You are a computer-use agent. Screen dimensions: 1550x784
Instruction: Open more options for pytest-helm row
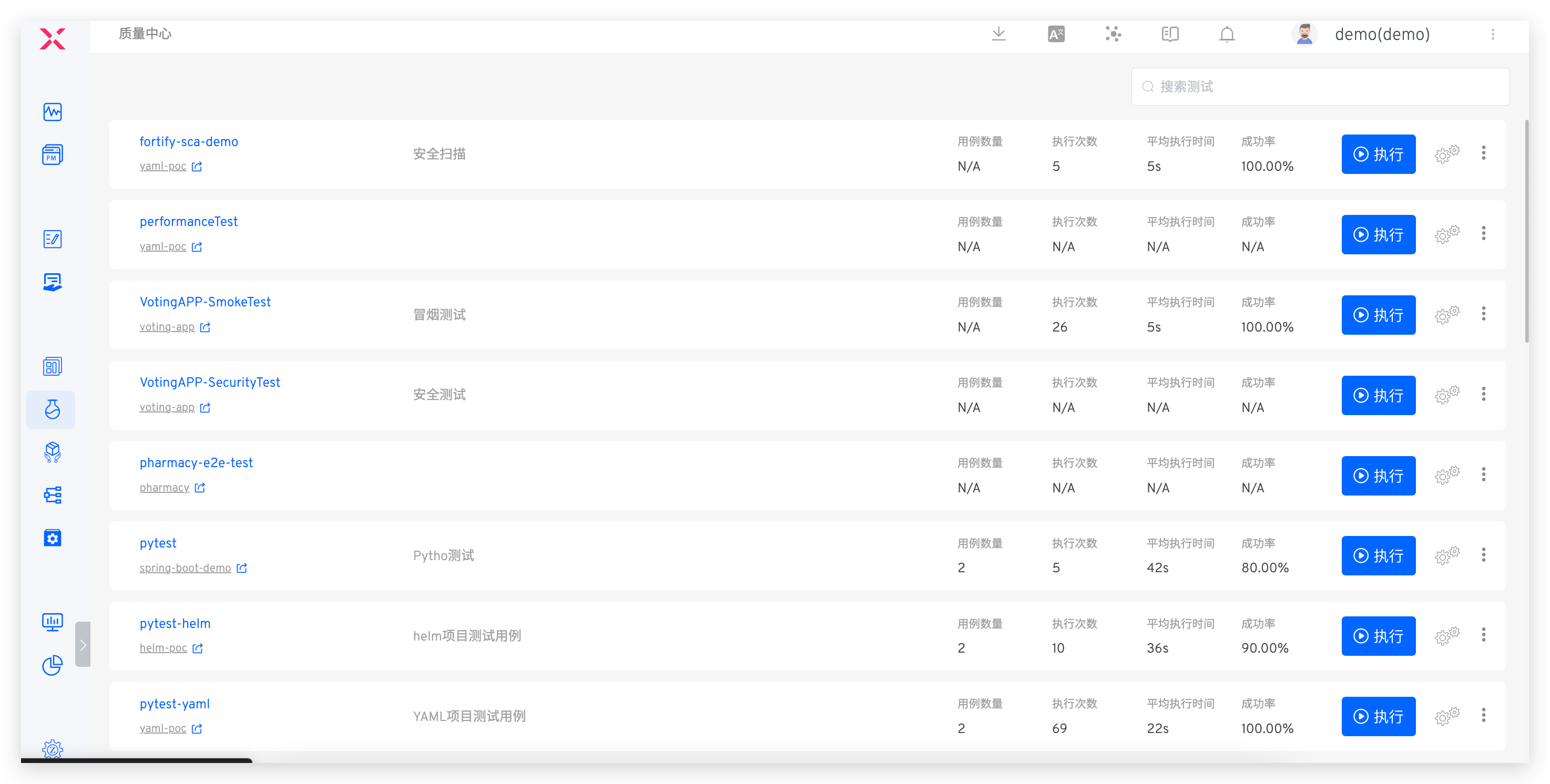(1483, 635)
